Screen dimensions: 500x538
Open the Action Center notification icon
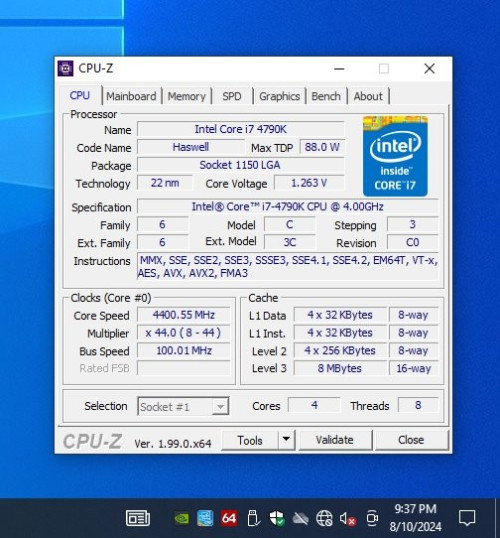tap(467, 518)
